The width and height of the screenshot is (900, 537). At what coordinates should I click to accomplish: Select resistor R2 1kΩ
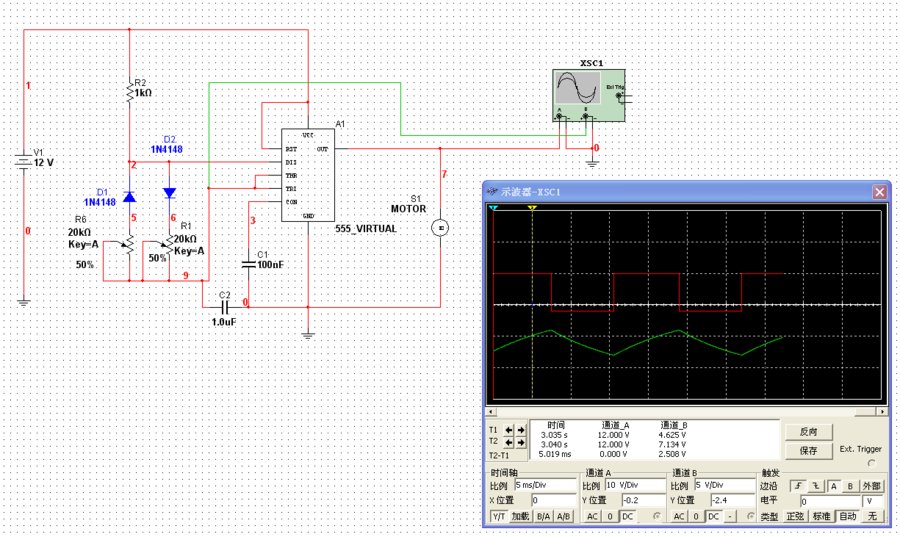130,92
